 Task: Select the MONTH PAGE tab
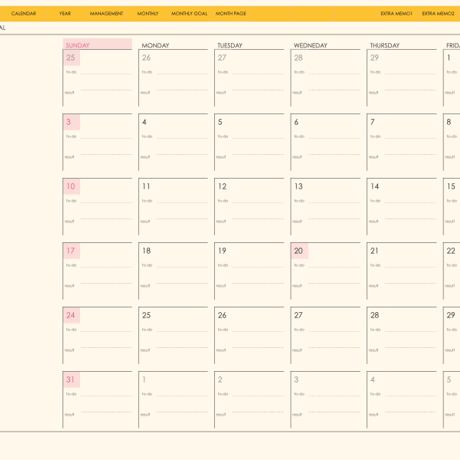click(x=231, y=14)
